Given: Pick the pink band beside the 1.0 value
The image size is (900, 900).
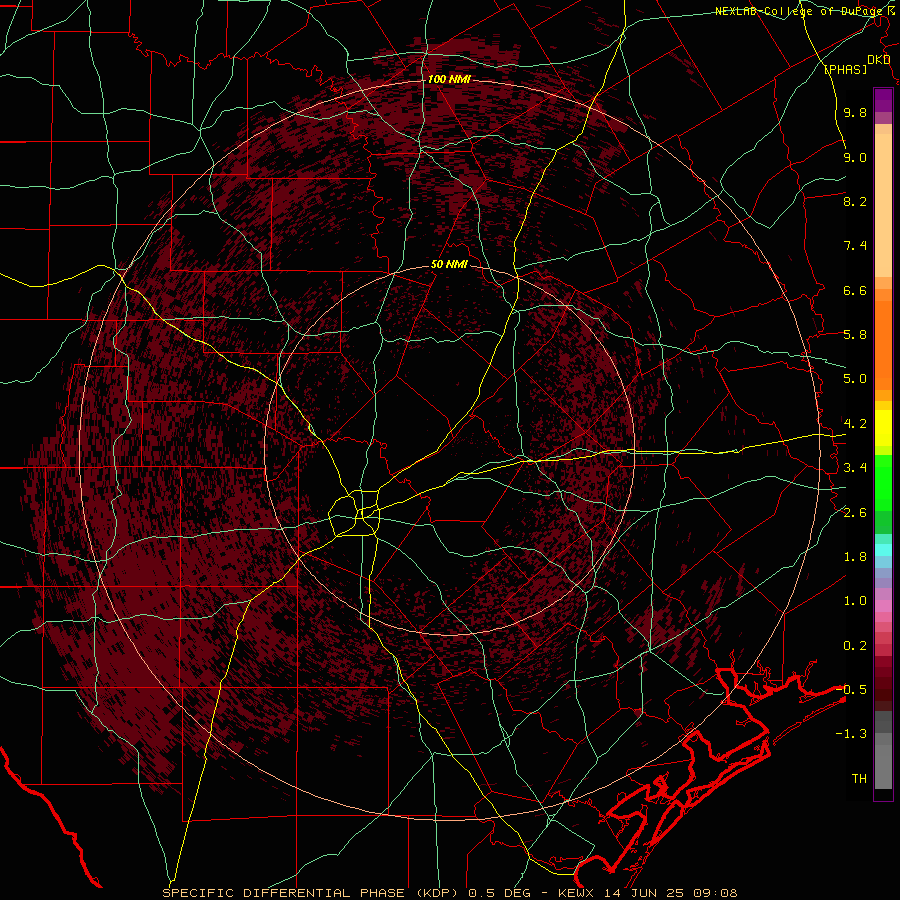Looking at the screenshot, I should click(x=883, y=606).
